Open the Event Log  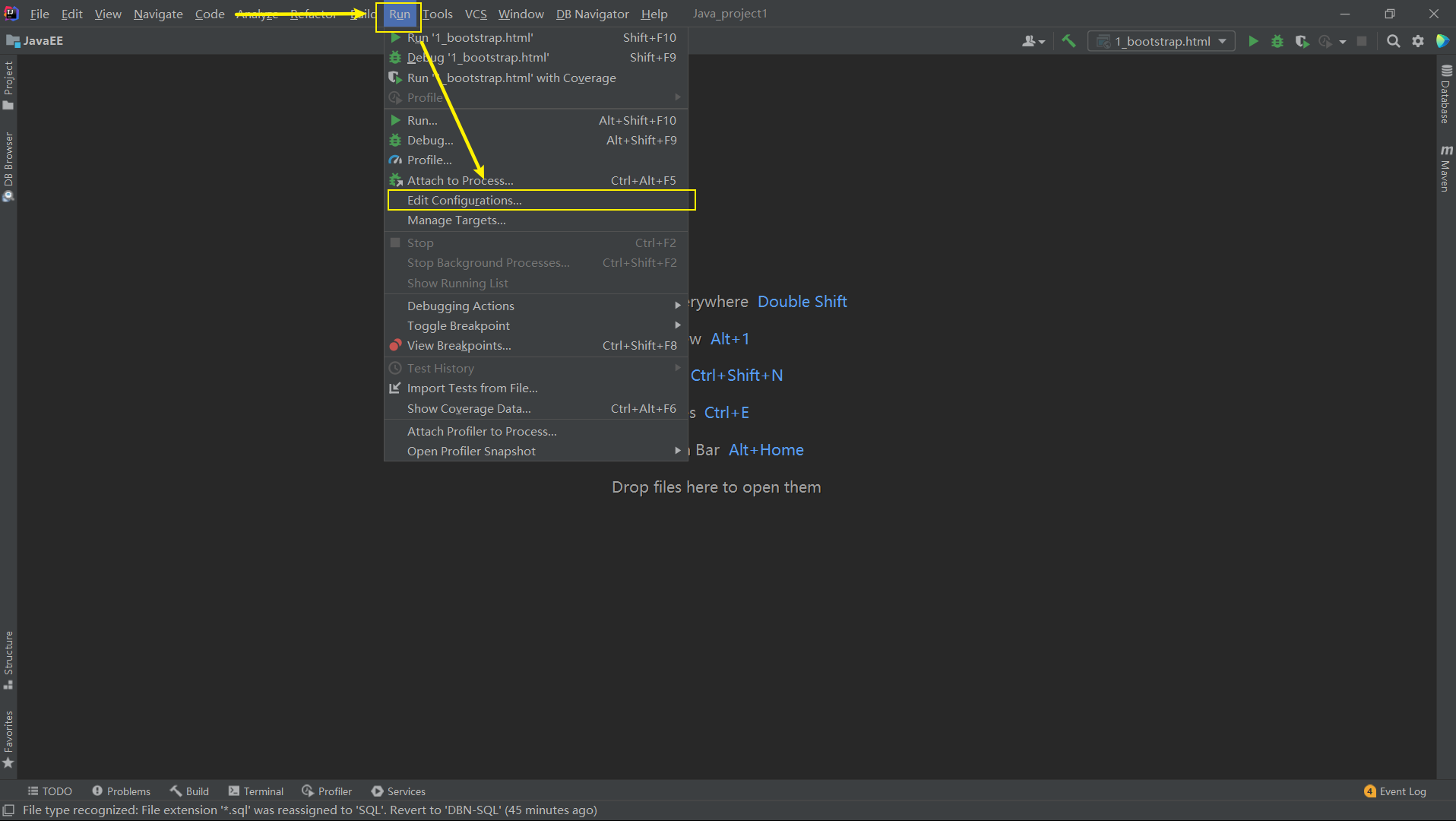[1395, 791]
